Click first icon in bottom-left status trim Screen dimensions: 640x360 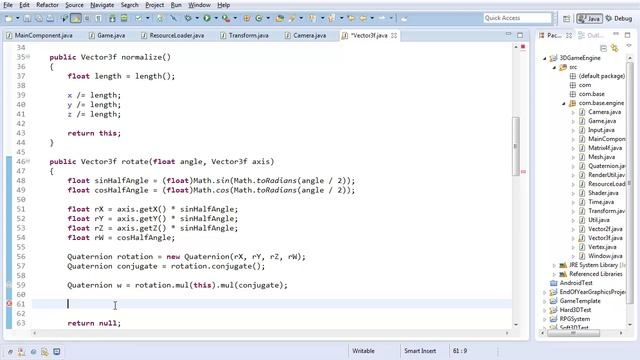pyautogui.click(x=10, y=351)
